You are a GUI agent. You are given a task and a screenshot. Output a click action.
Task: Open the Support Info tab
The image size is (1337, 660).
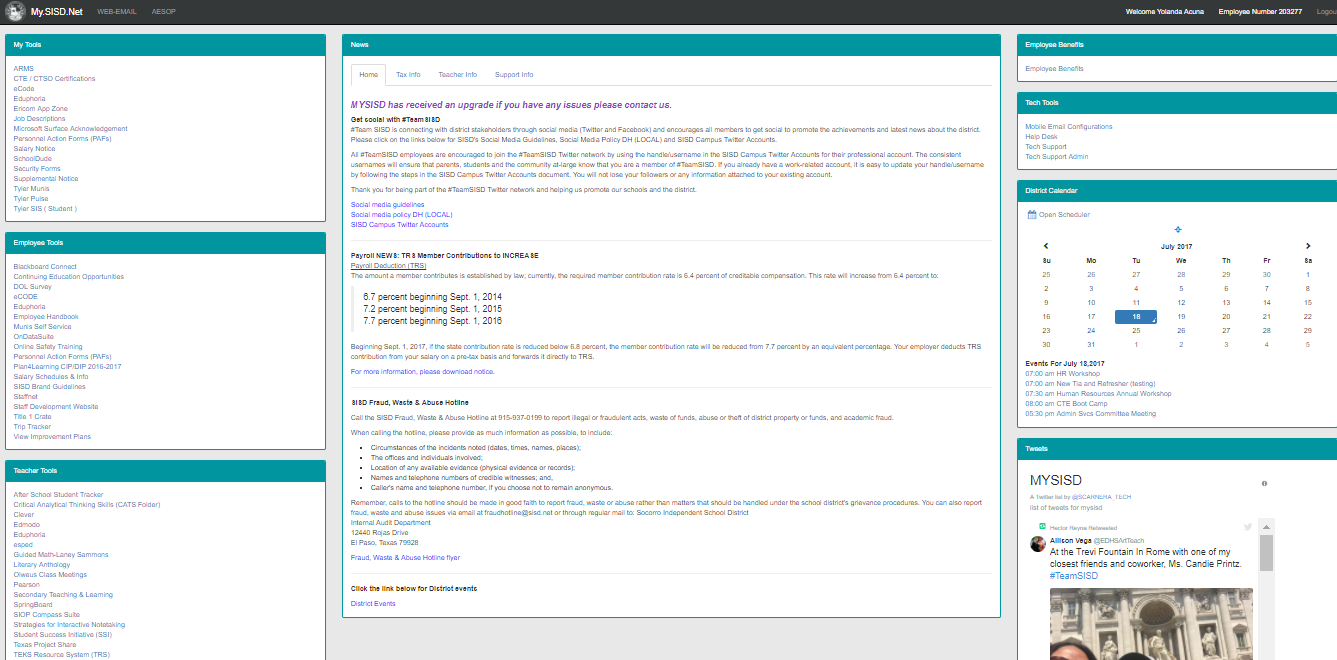[x=514, y=75]
